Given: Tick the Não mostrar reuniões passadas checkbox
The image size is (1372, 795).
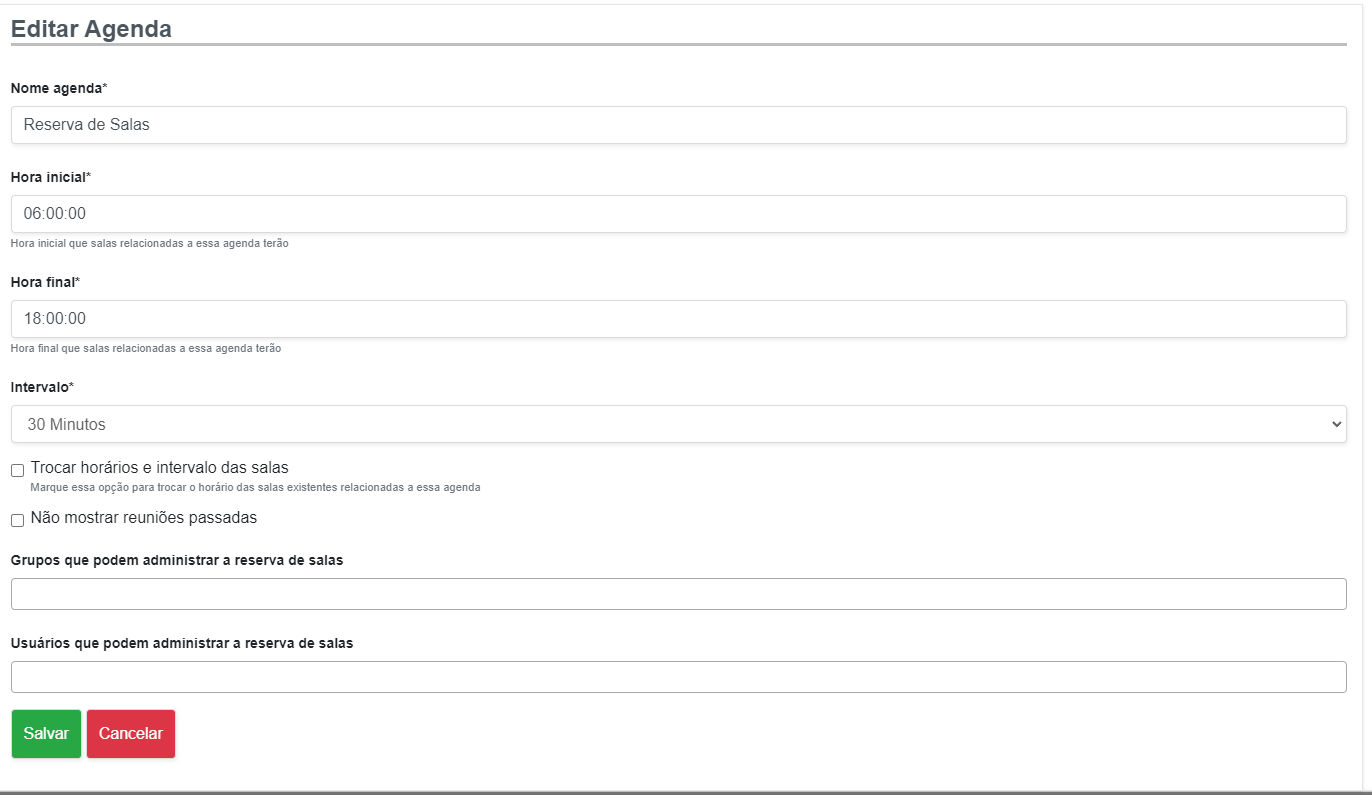Looking at the screenshot, I should (x=17, y=520).
